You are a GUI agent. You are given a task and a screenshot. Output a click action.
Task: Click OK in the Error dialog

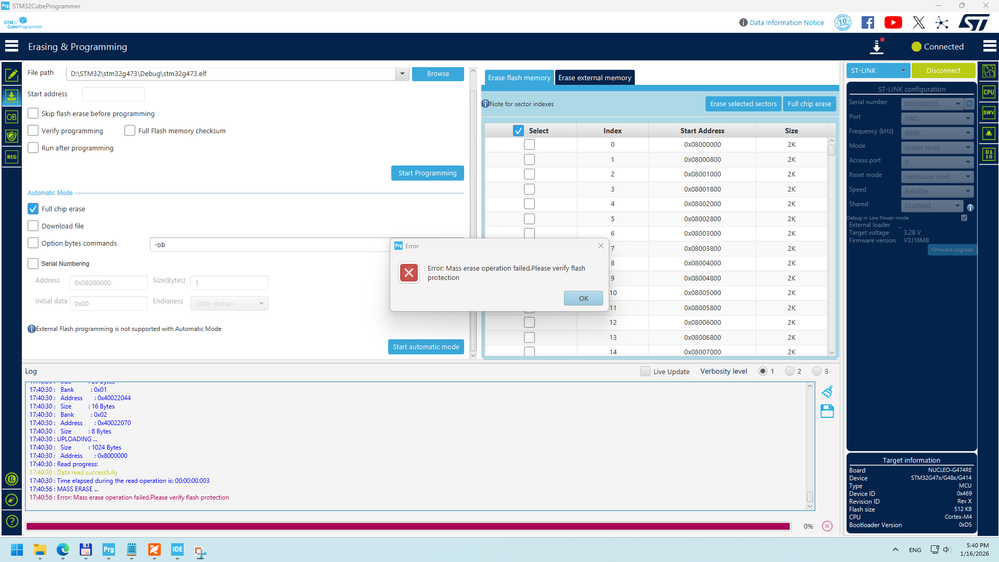583,298
